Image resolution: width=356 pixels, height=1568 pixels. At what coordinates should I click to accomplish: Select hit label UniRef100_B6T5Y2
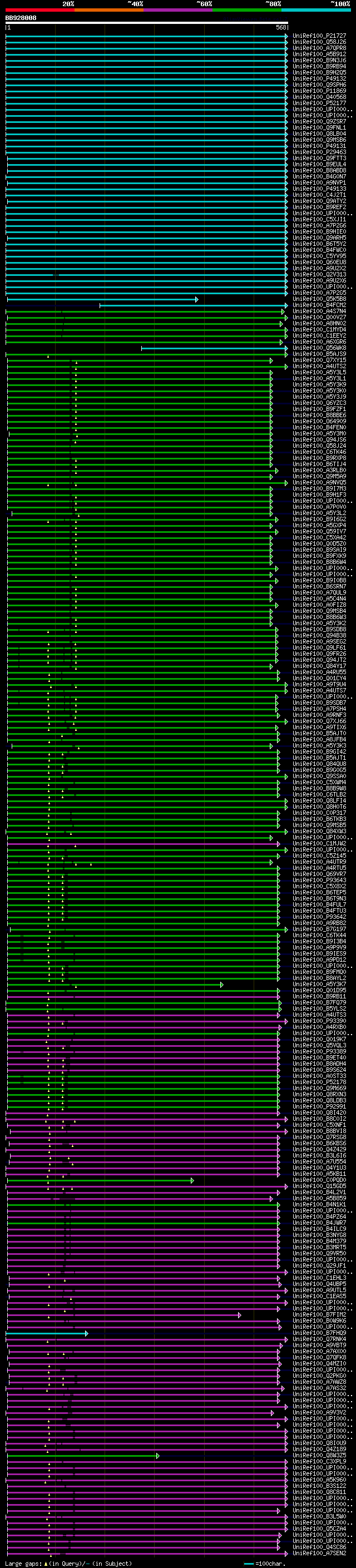pyautogui.click(x=319, y=244)
